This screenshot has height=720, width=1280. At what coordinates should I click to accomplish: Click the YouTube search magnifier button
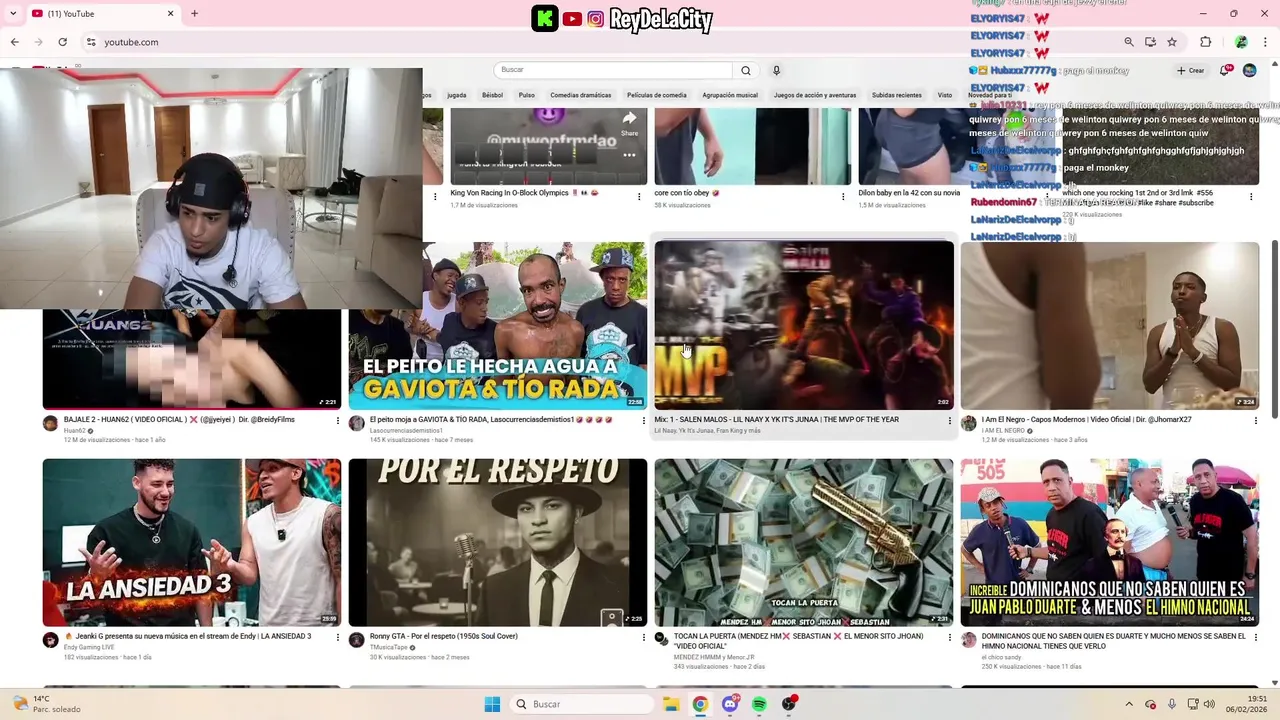(745, 70)
